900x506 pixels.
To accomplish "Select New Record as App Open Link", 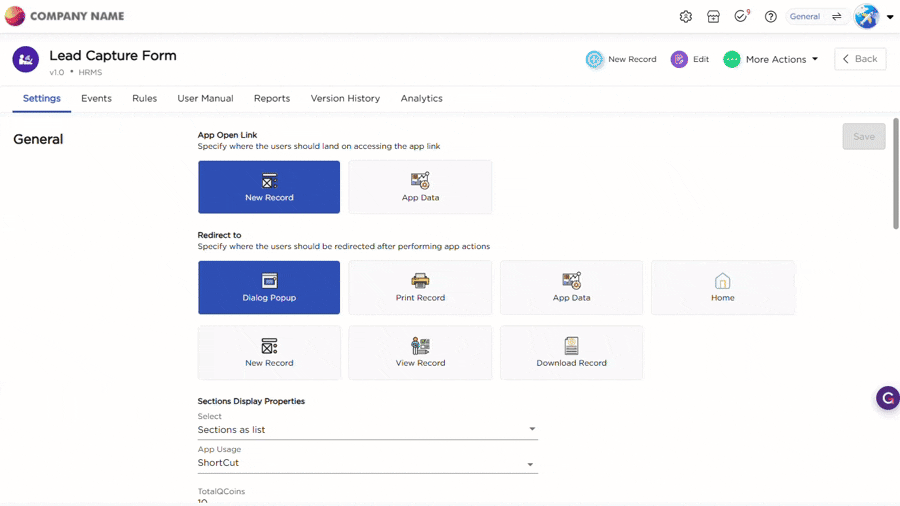I will [x=269, y=187].
